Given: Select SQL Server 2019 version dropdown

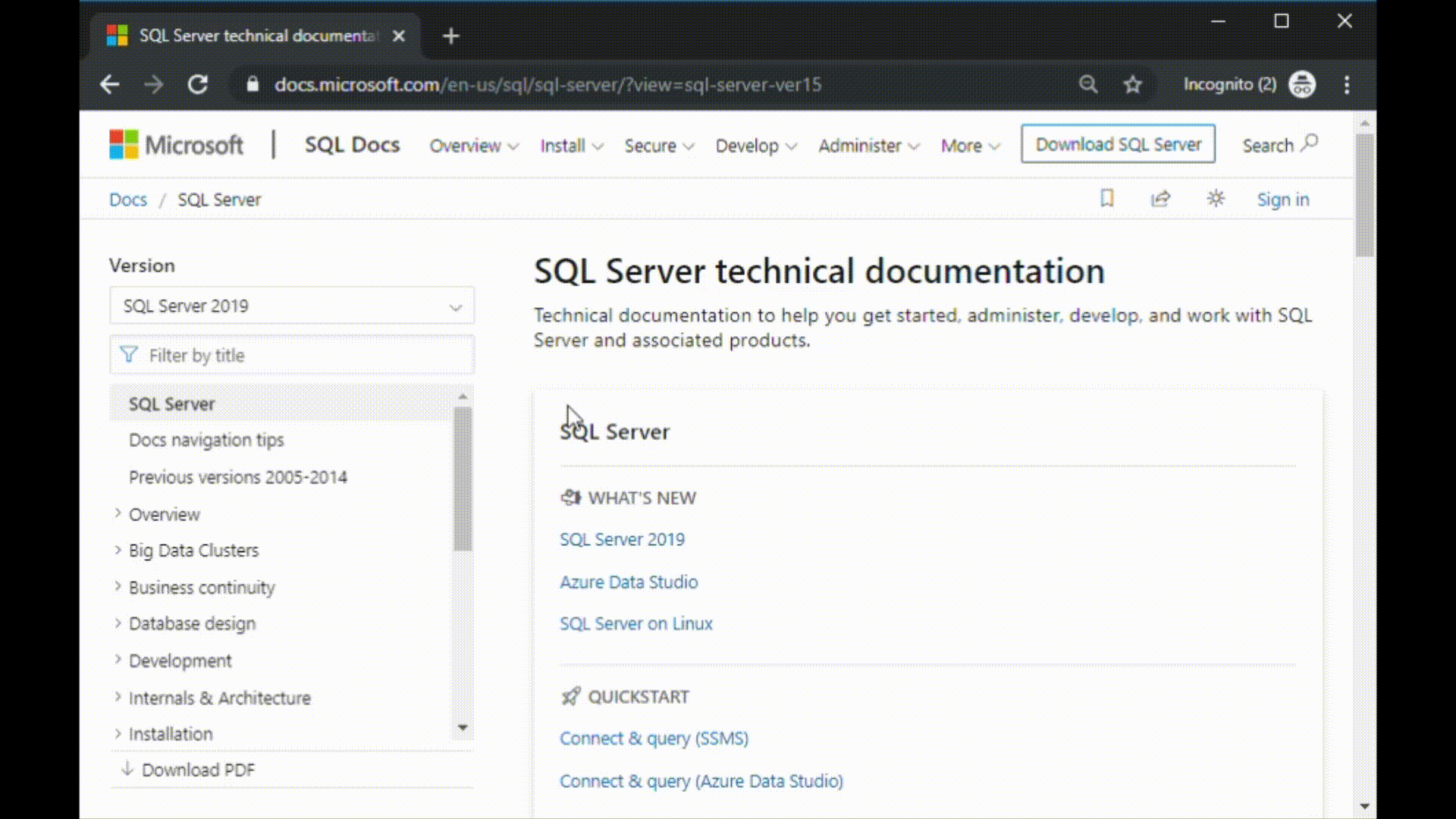Looking at the screenshot, I should 290,306.
